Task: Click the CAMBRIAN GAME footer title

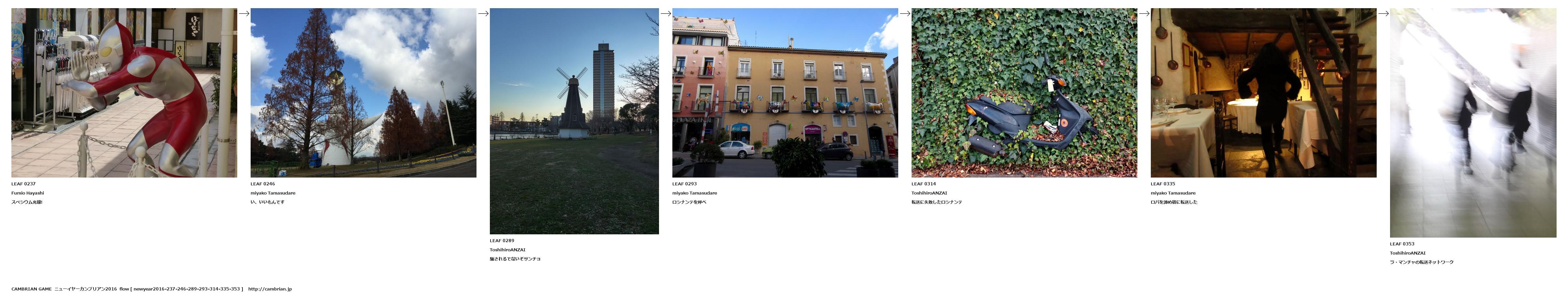Action: click(x=32, y=289)
